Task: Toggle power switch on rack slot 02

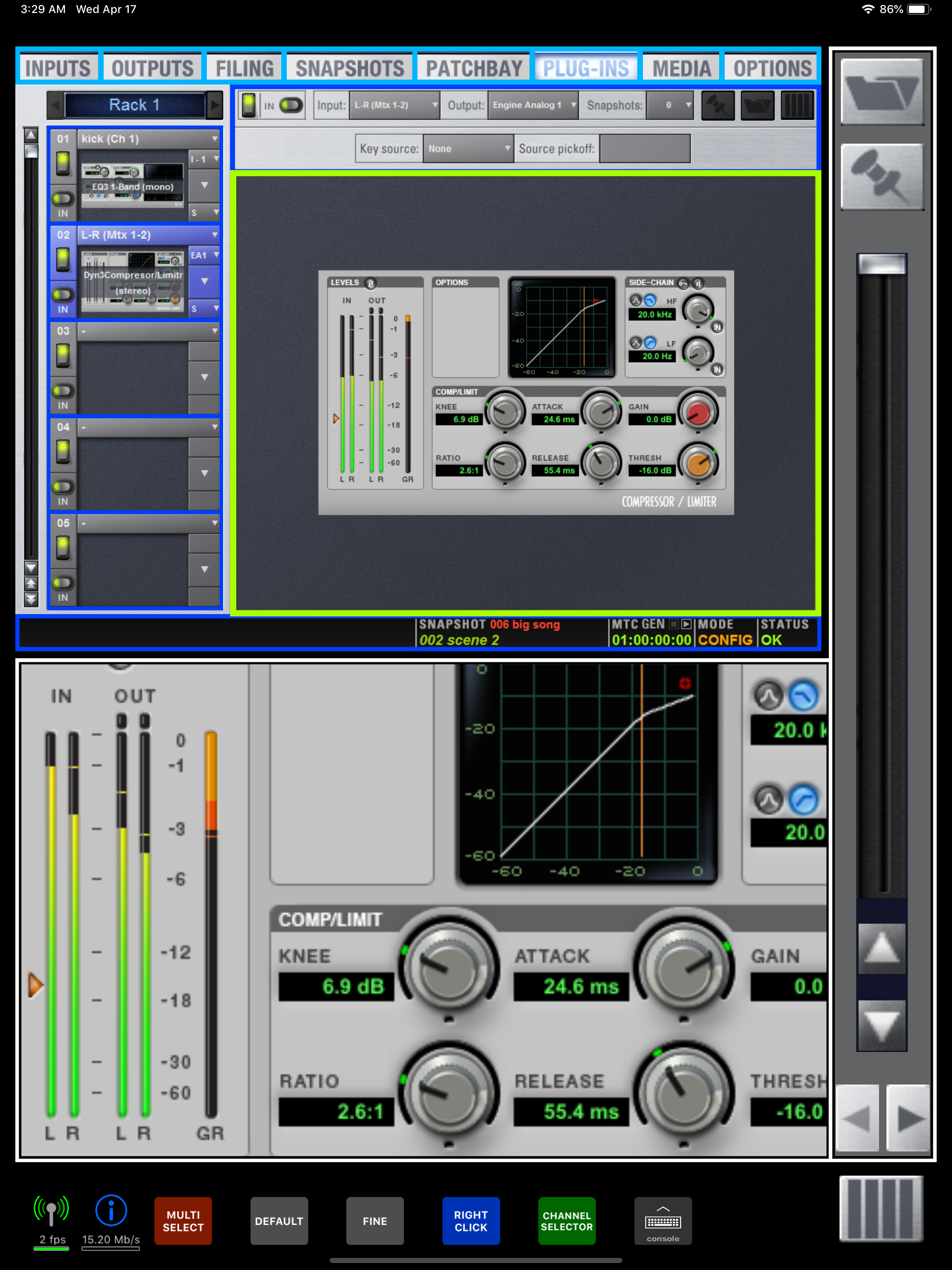Action: point(63,259)
